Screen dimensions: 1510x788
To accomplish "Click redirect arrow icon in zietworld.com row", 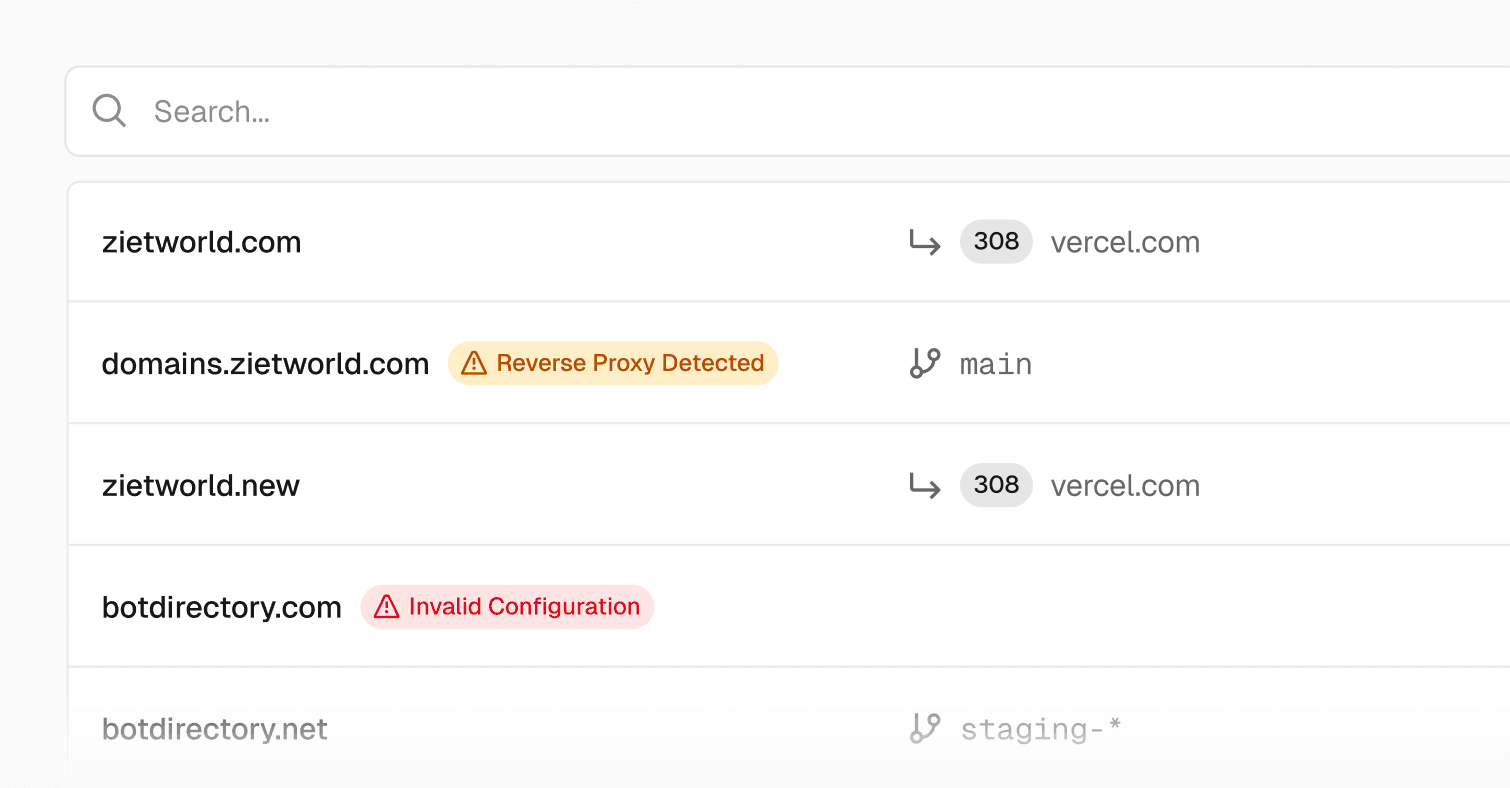I will coord(924,242).
